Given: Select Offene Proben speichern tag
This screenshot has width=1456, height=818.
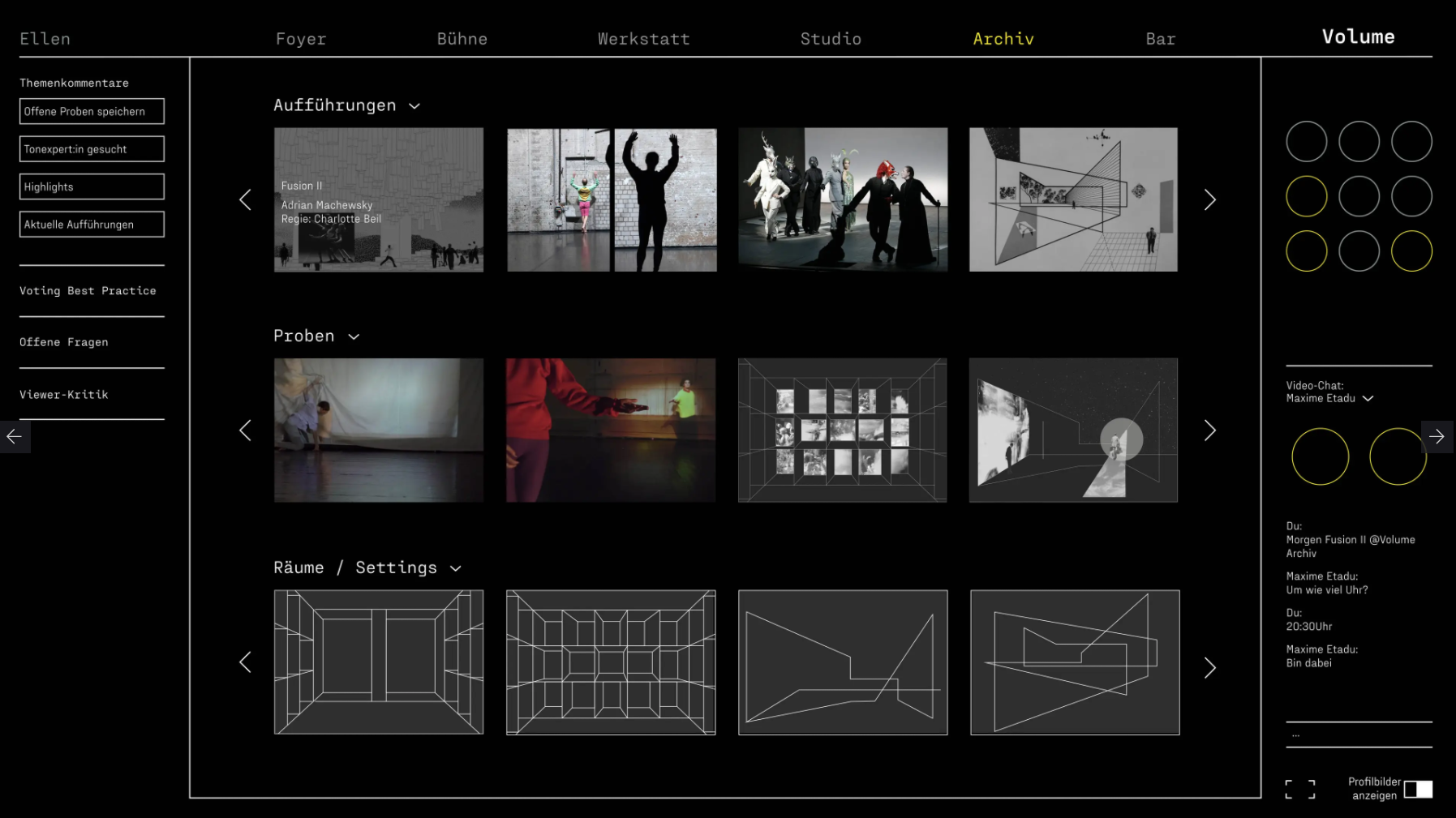Looking at the screenshot, I should point(92,111).
